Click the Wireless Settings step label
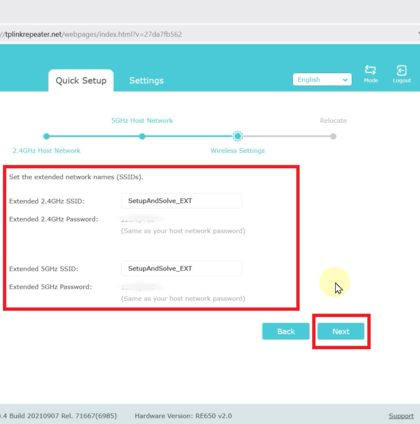Screen dimensions: 420x424 pos(238,151)
